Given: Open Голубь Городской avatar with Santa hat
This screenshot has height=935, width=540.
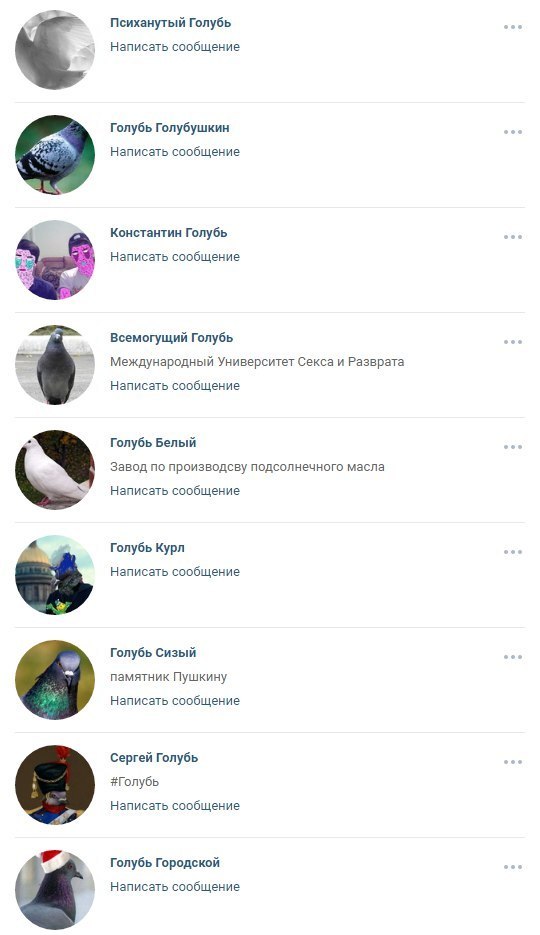Looking at the screenshot, I should pos(55,890).
